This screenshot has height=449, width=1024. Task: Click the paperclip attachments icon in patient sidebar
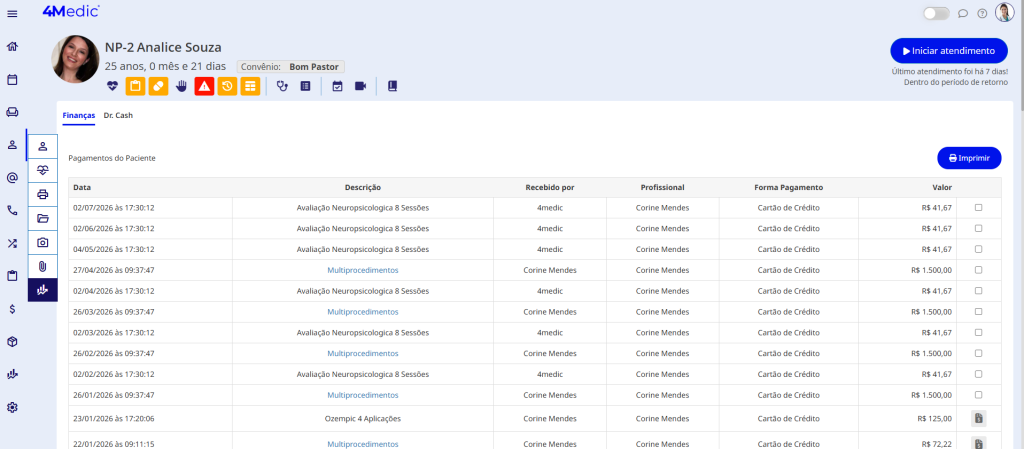(x=42, y=266)
